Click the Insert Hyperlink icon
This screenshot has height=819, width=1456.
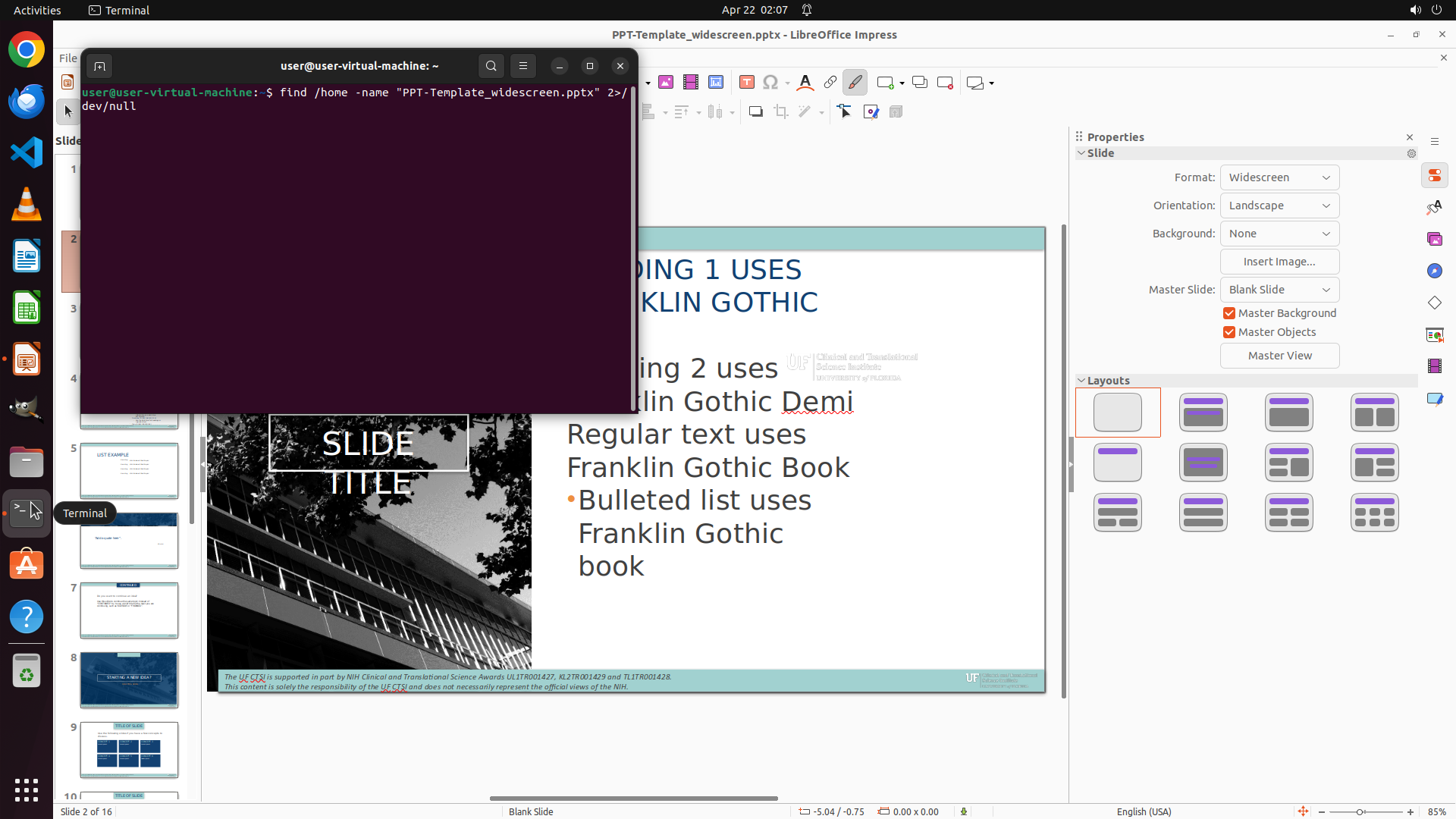[x=830, y=83]
